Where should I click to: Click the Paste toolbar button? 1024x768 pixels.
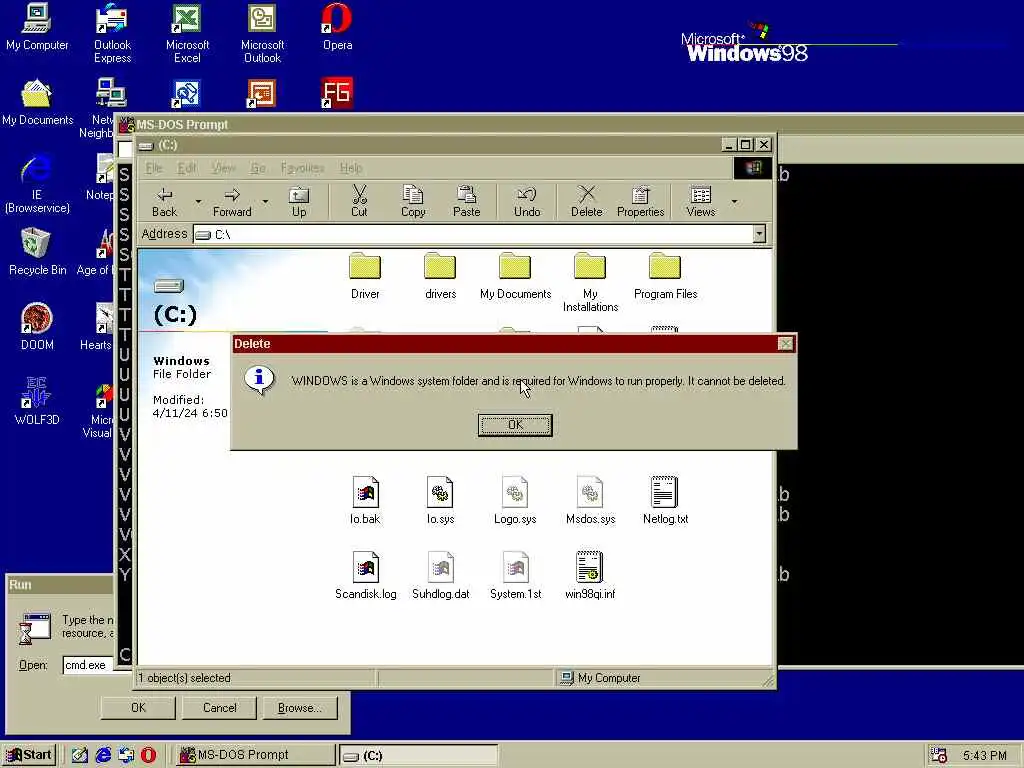coord(466,202)
